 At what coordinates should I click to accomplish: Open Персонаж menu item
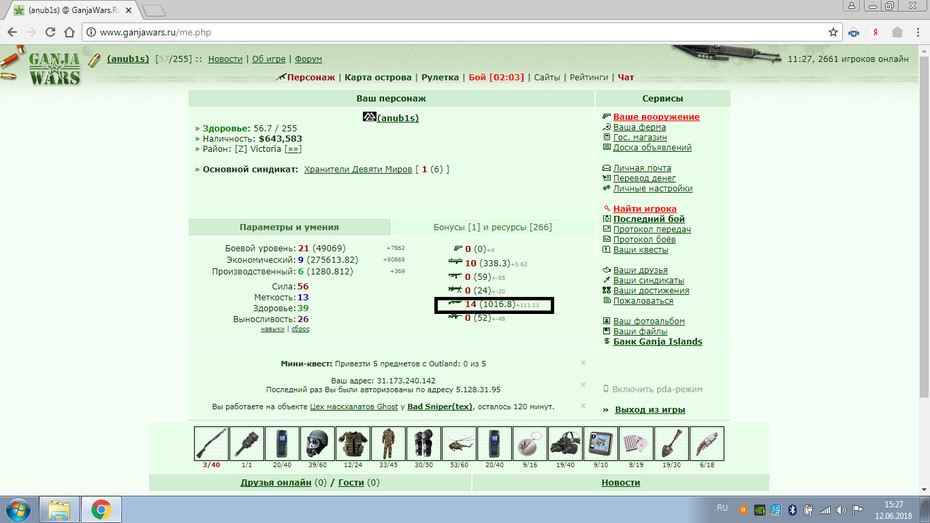(311, 77)
